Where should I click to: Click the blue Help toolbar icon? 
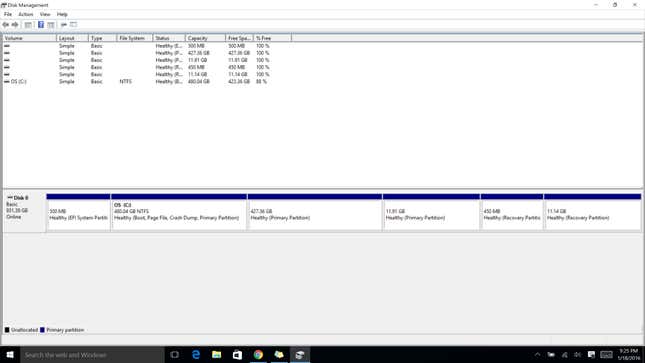(41, 25)
